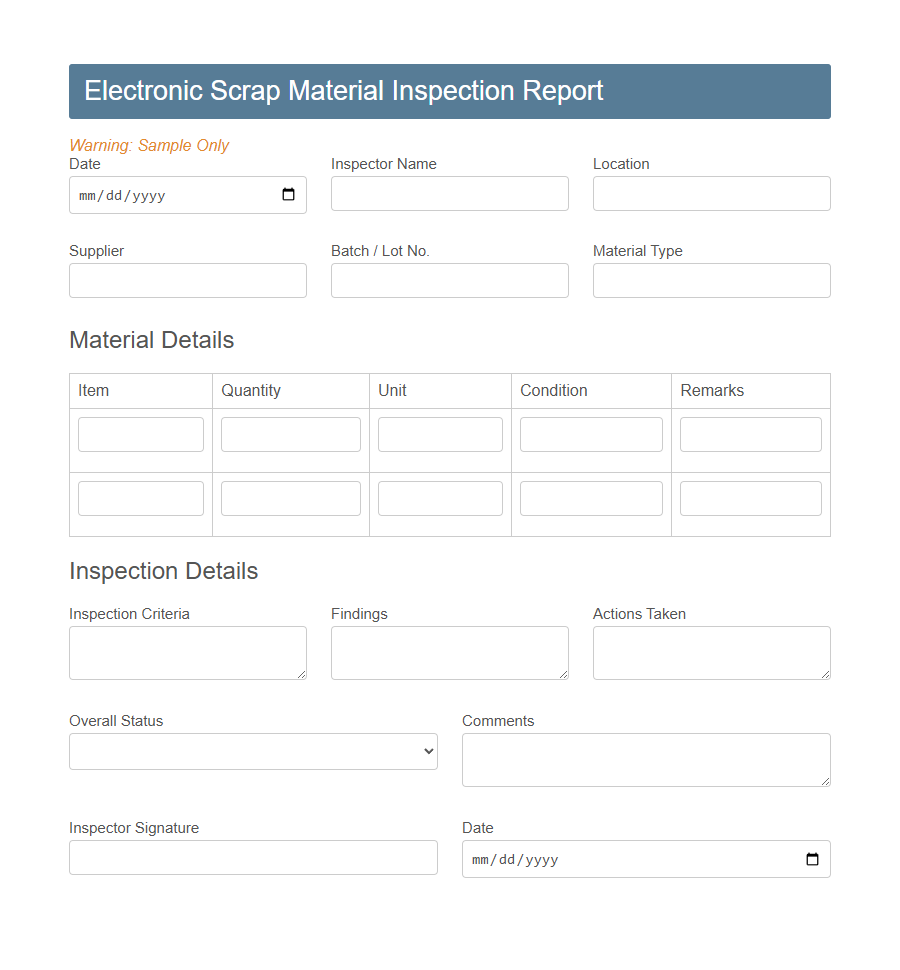This screenshot has width=900, height=970.
Task: Click inside the Inspector Name field
Action: (449, 193)
